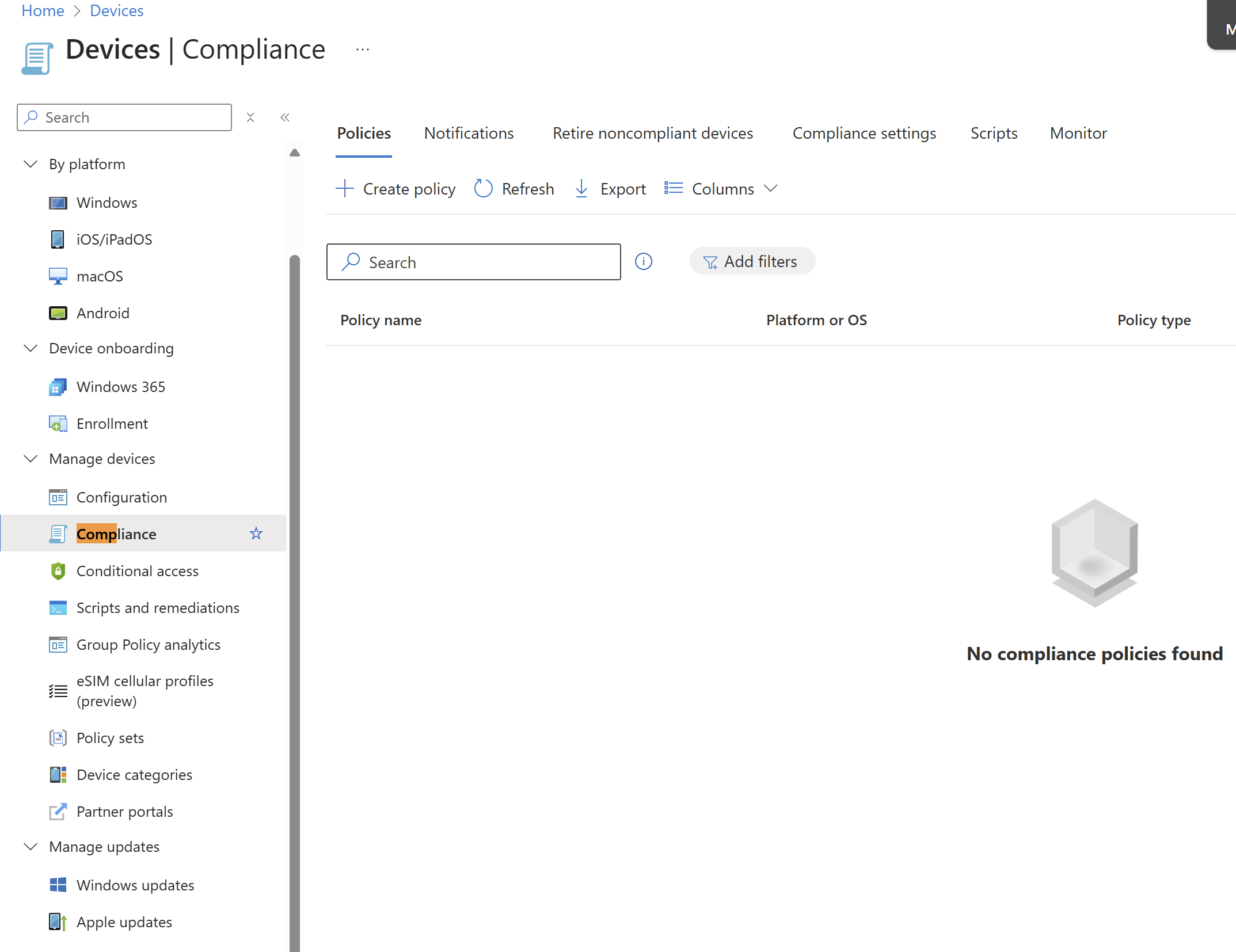
Task: Favorite Compliance with the star icon
Action: (x=256, y=534)
